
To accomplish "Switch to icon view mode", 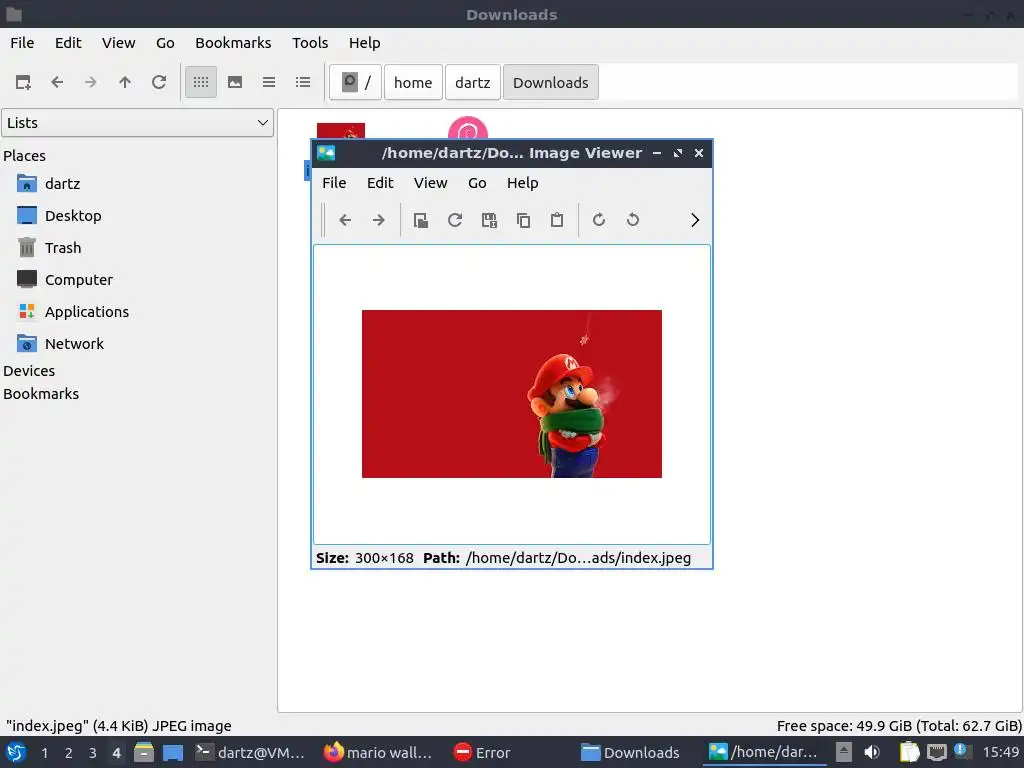I will click(x=200, y=82).
